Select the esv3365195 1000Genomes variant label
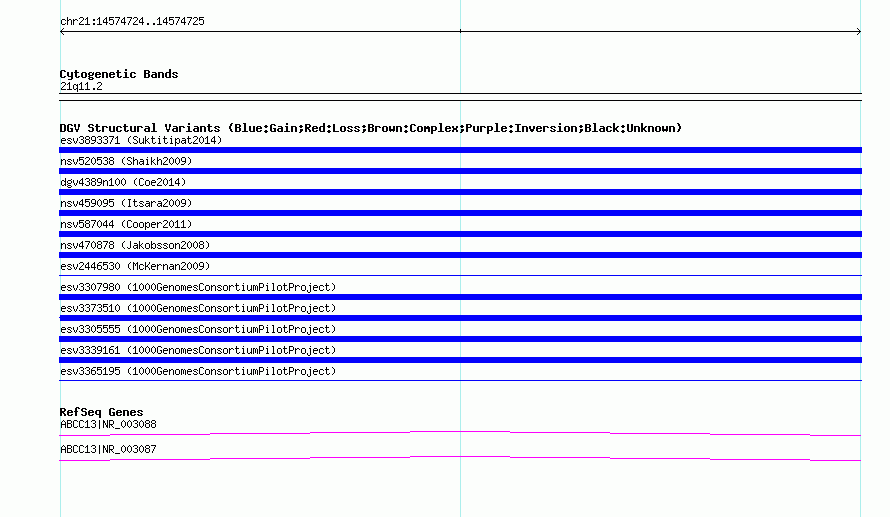Screen dimensions: 890x517 pos(198,371)
